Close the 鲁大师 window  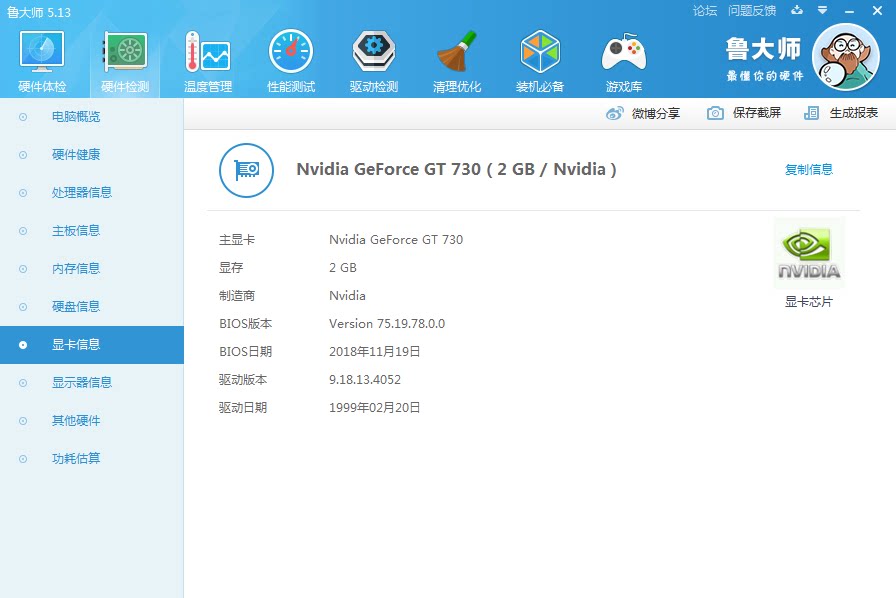tap(877, 10)
